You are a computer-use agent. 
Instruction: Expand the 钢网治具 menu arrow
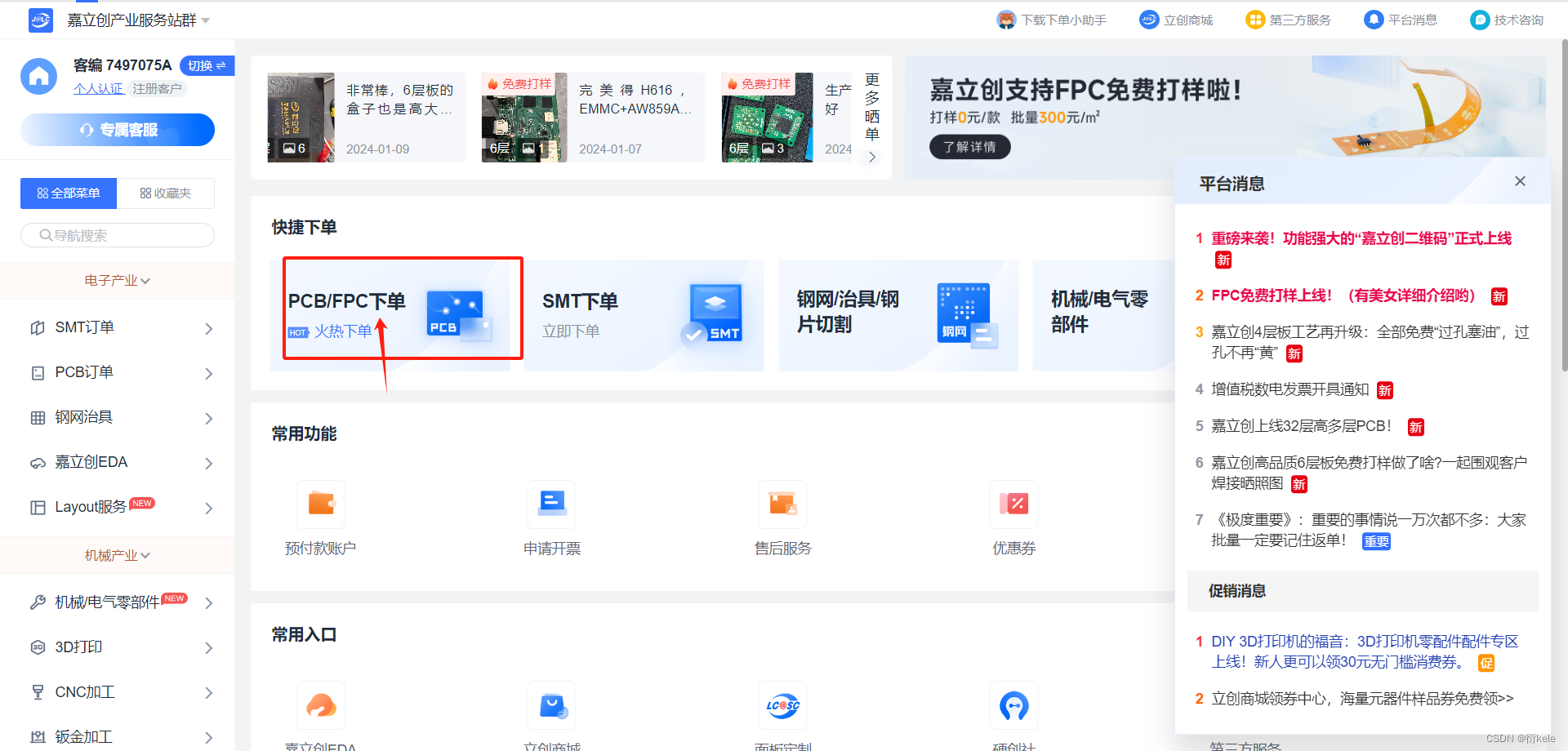point(209,418)
